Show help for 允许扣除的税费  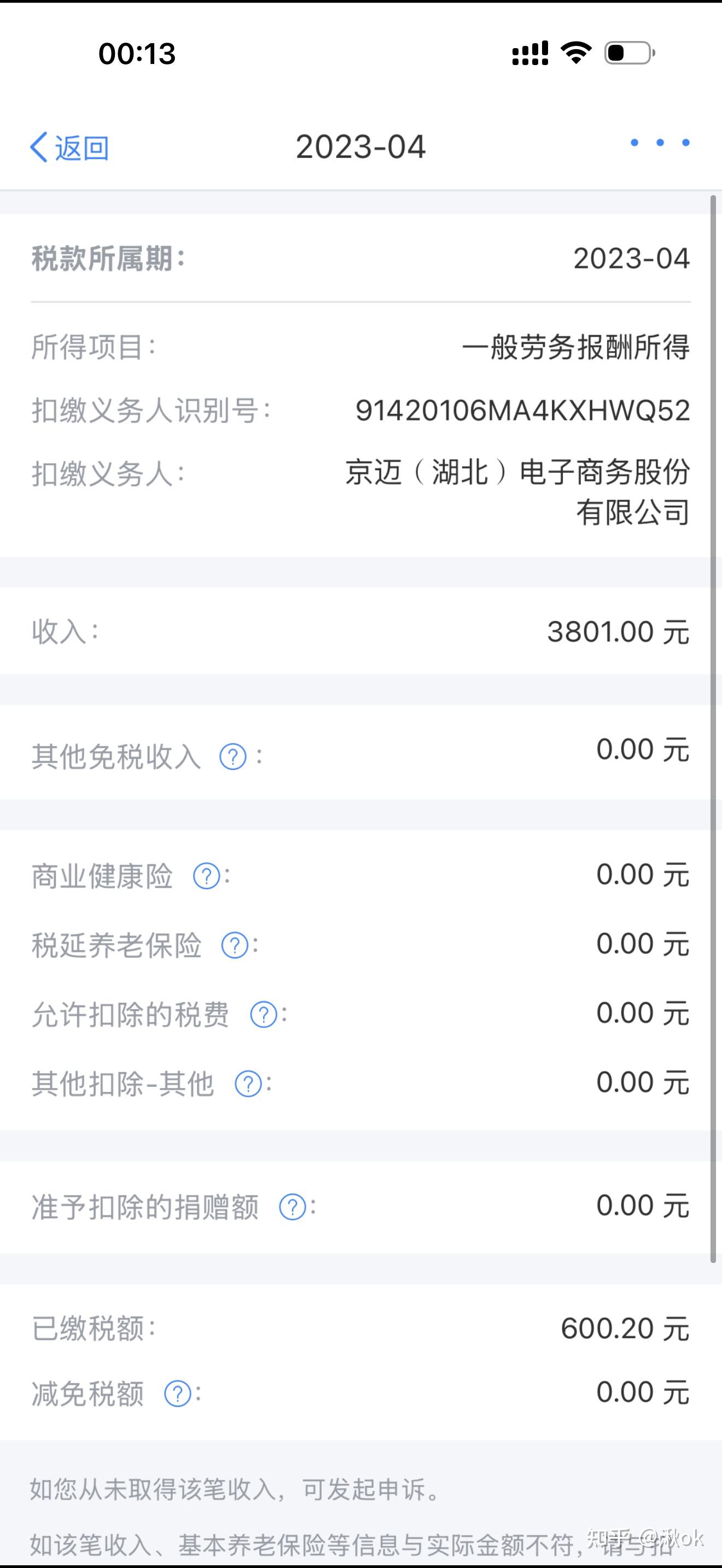[x=264, y=1015]
